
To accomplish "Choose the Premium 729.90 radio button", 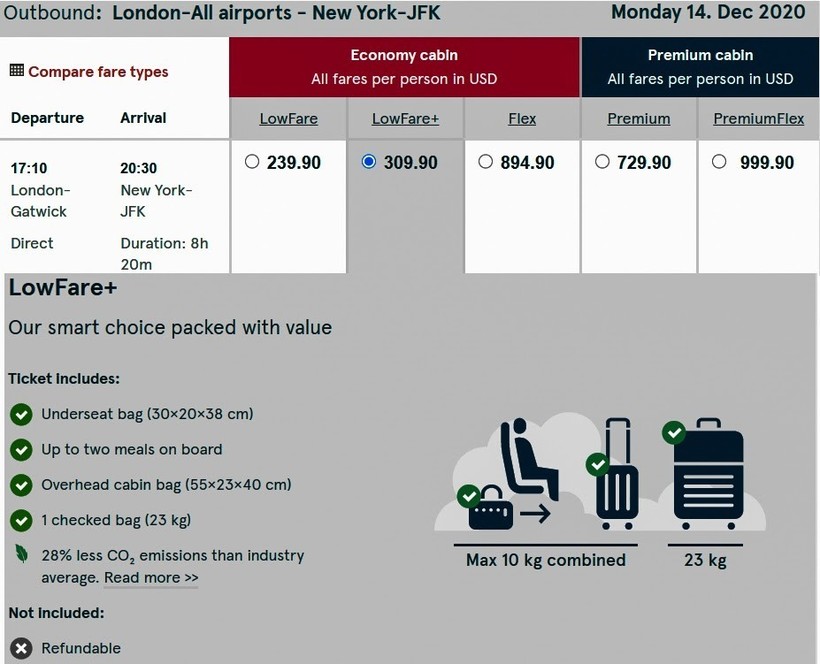I will (x=602, y=162).
